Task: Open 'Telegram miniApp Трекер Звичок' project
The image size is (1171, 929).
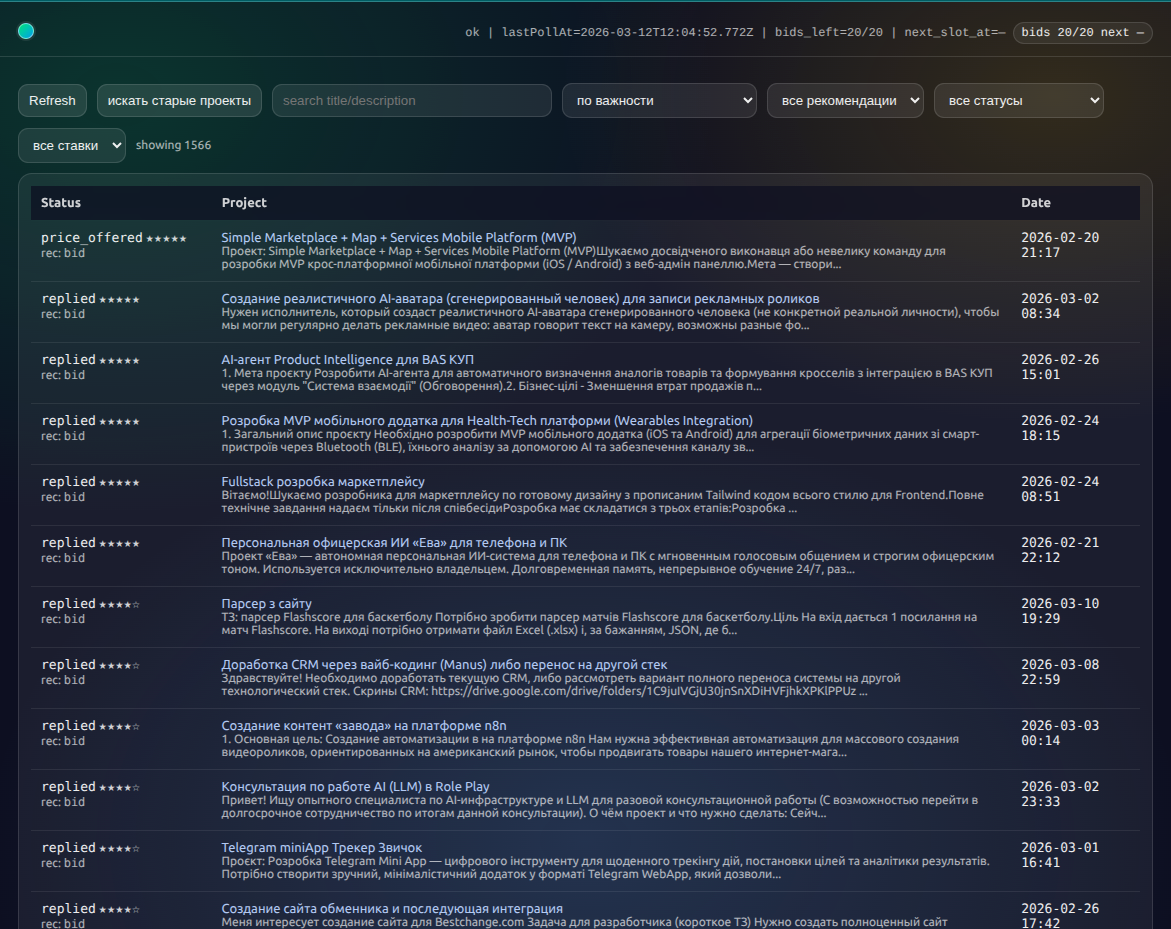Action: pos(321,847)
